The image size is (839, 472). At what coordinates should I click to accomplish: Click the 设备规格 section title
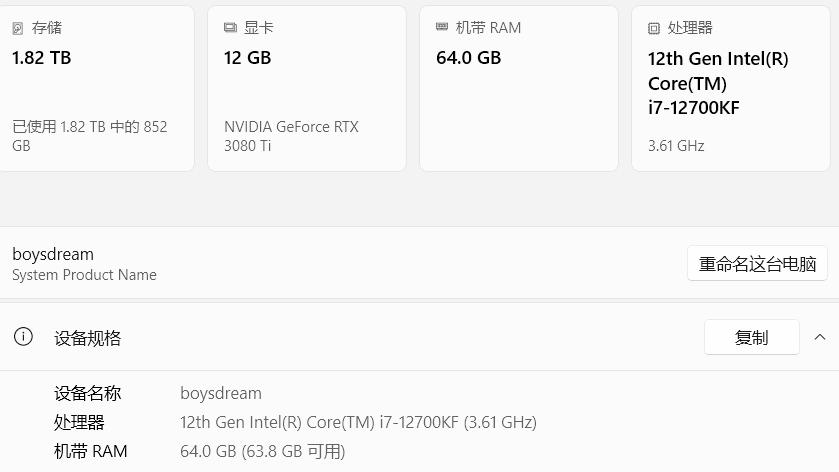point(88,338)
